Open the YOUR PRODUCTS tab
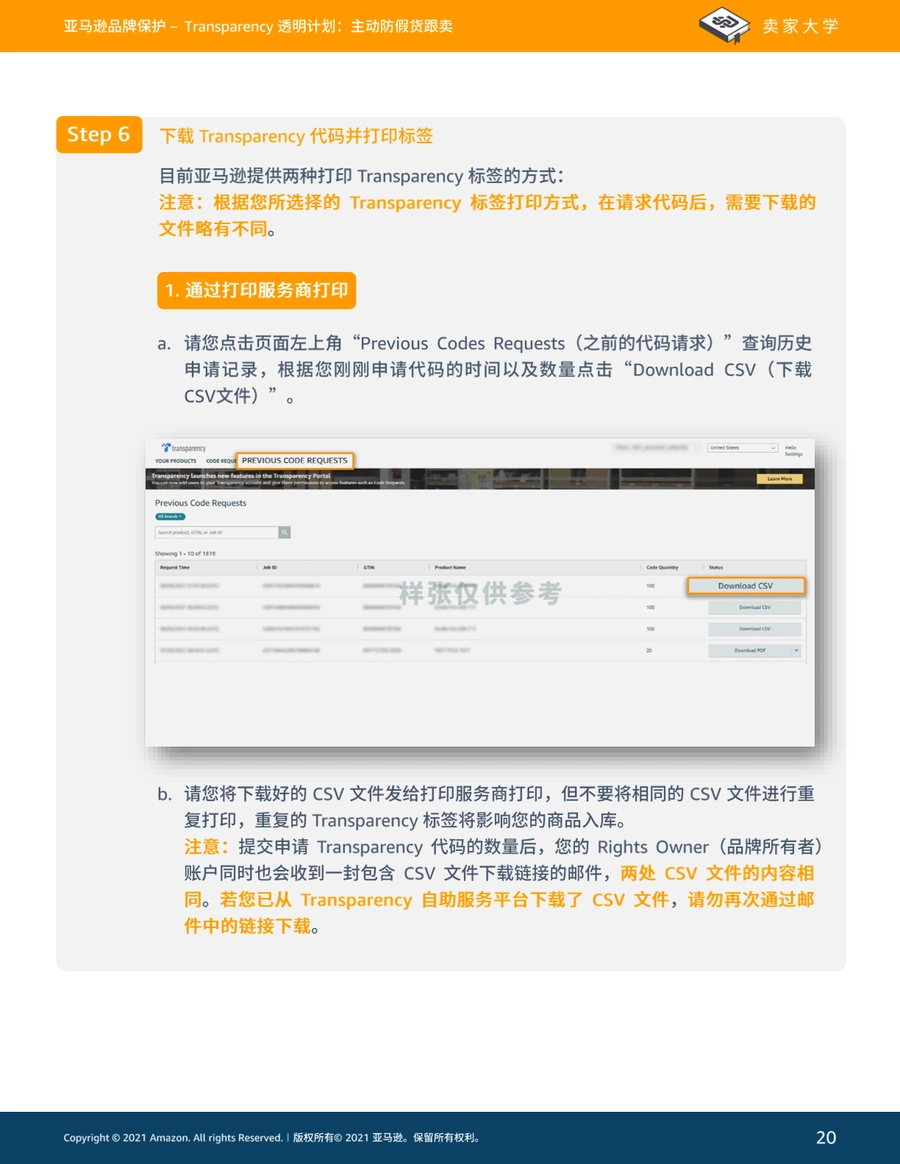 click(x=176, y=461)
